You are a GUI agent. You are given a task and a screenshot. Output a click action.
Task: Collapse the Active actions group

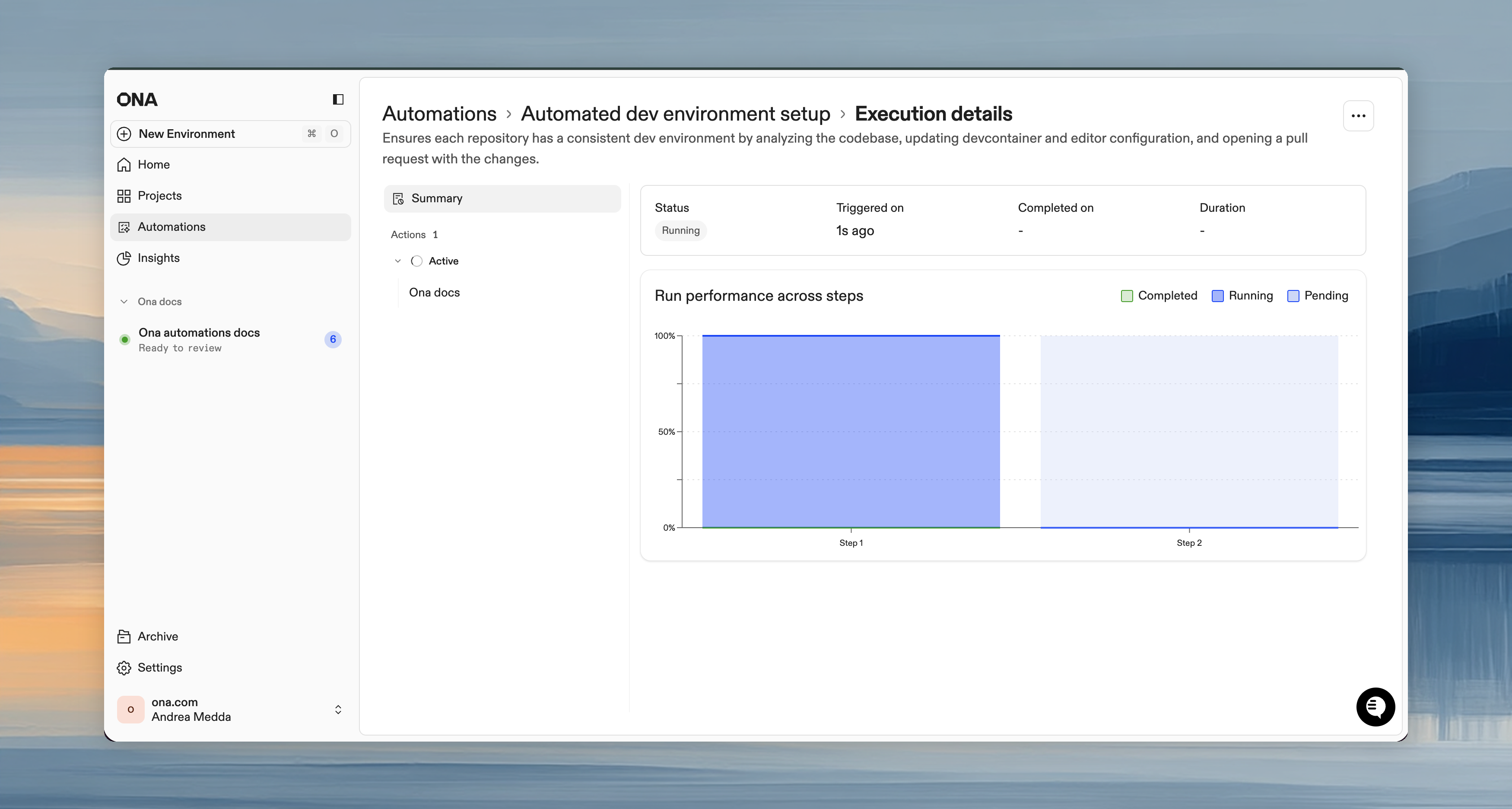click(x=398, y=261)
